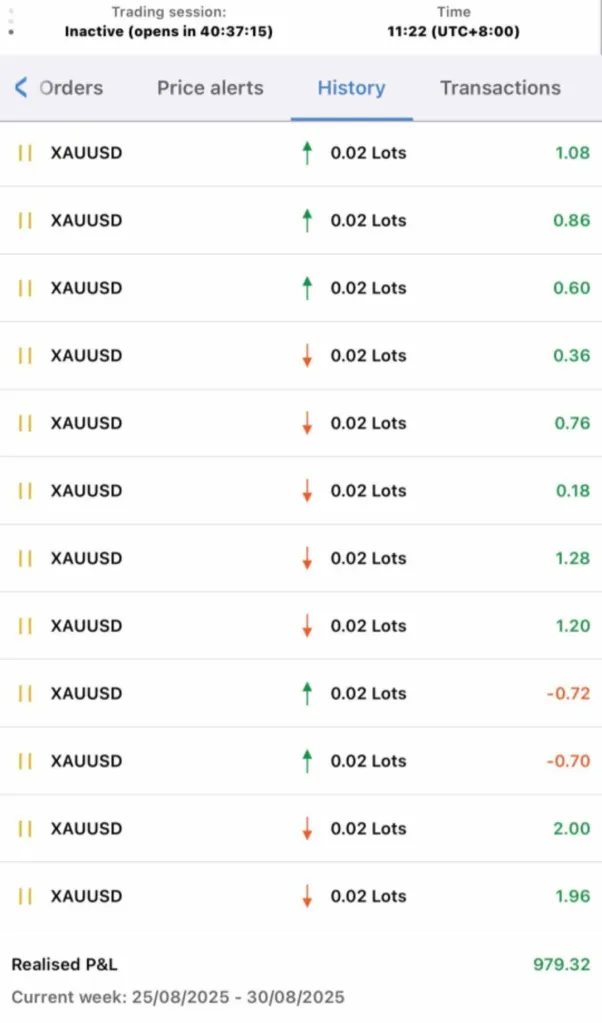Viewport: 602px width, 1023px height.
Task: Click the Realised P&L total 979.32
Action: coord(561,965)
